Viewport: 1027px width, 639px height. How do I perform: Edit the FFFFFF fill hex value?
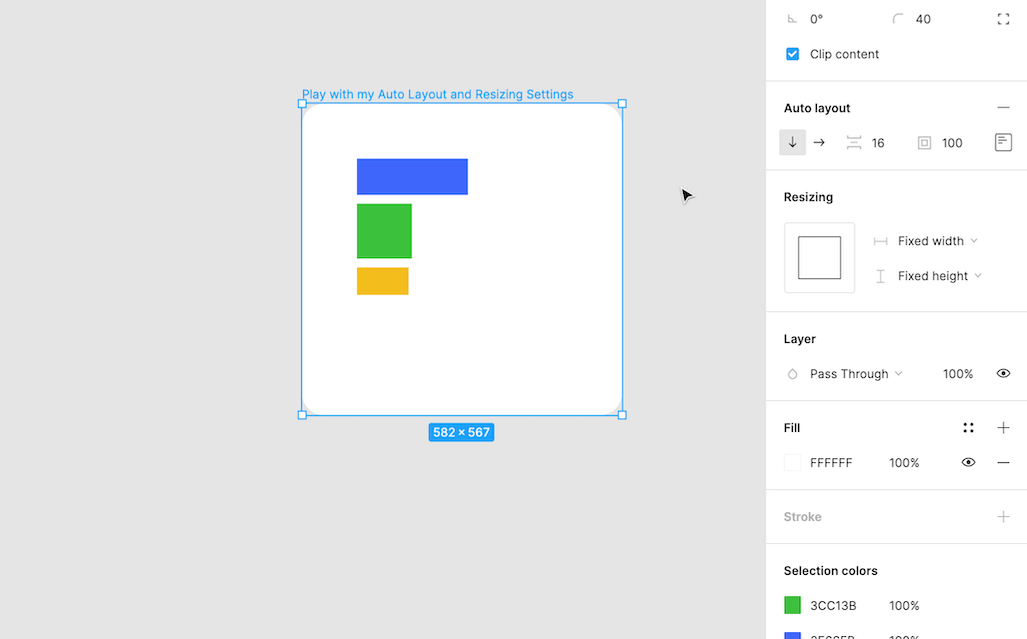(x=831, y=463)
